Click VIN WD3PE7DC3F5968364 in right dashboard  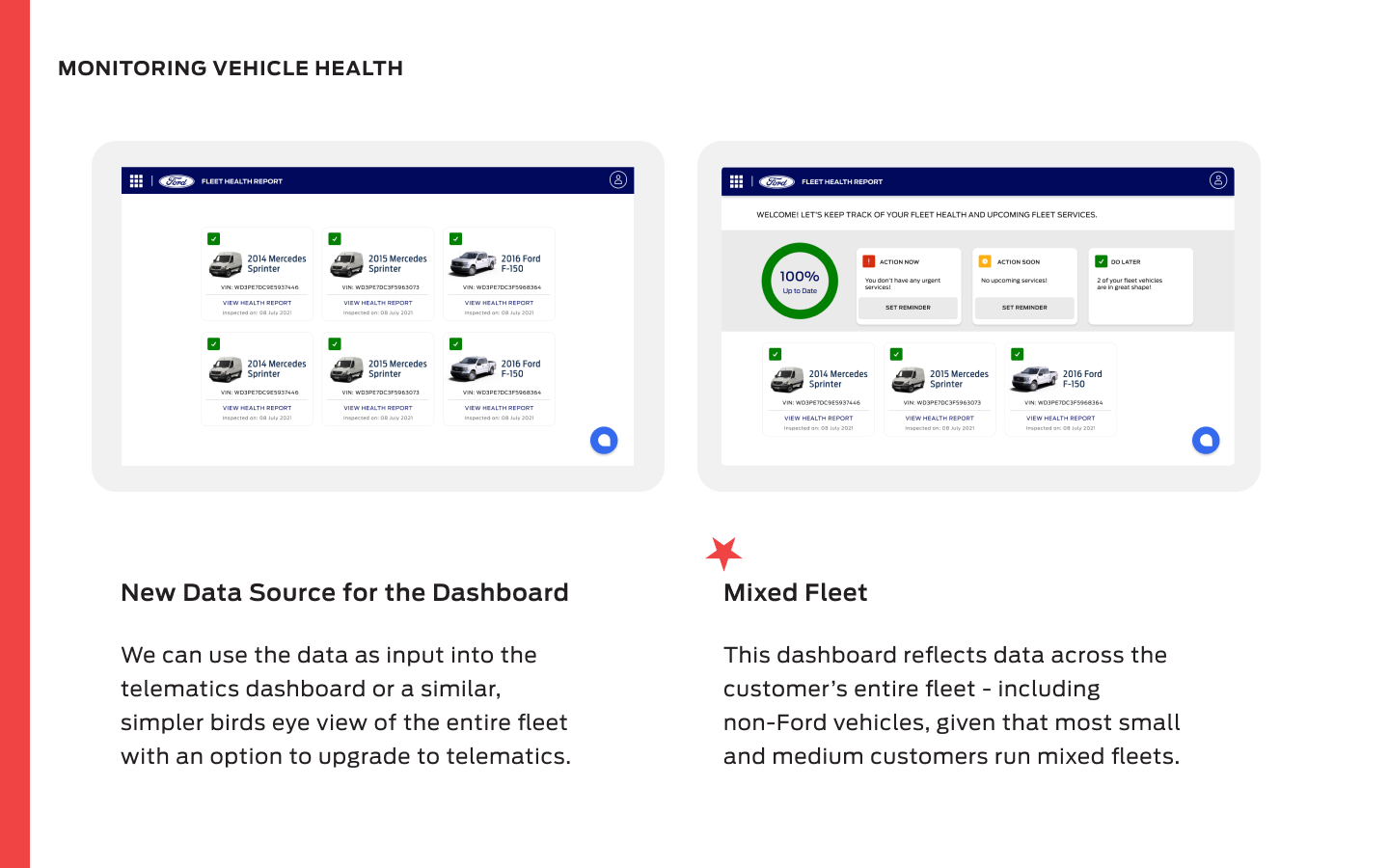1063,403
